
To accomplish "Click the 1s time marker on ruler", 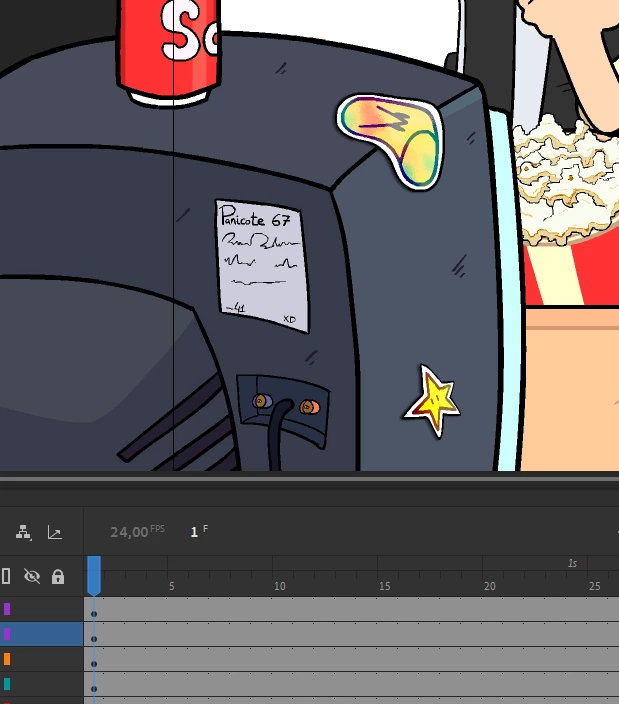I will coord(572,563).
